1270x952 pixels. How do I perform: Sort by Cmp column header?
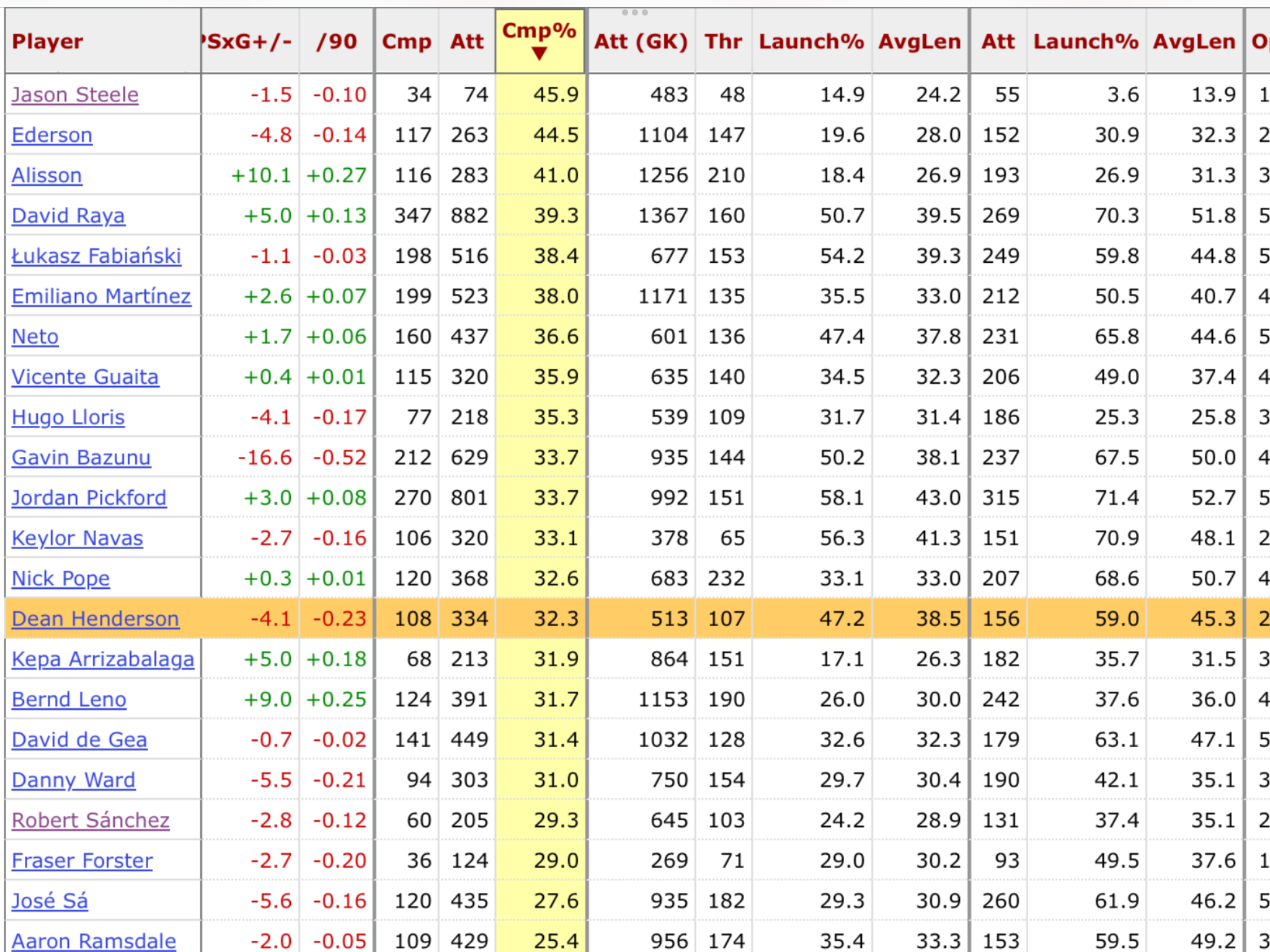[x=407, y=42]
